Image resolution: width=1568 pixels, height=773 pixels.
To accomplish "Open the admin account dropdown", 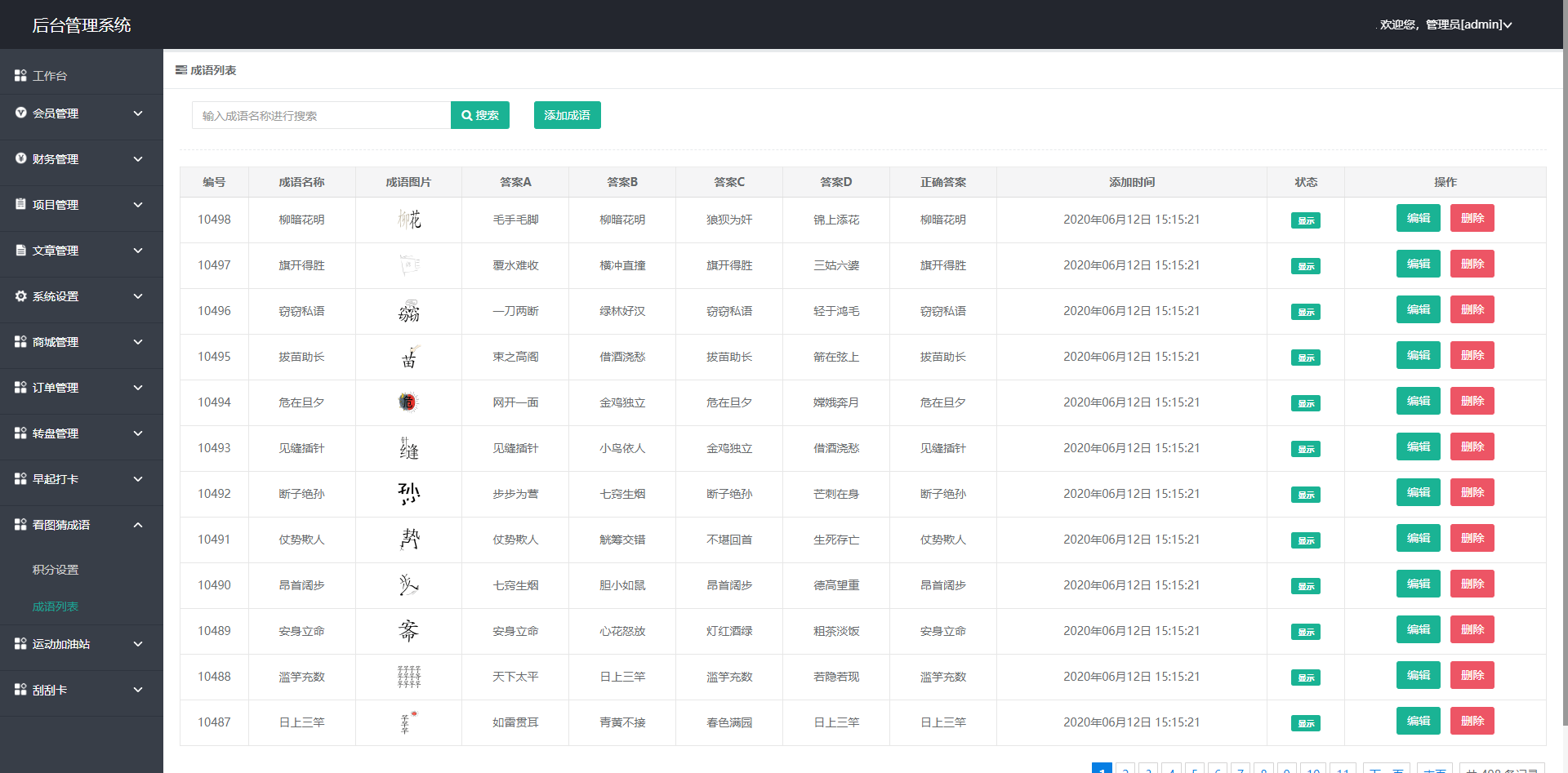I will tap(1445, 24).
